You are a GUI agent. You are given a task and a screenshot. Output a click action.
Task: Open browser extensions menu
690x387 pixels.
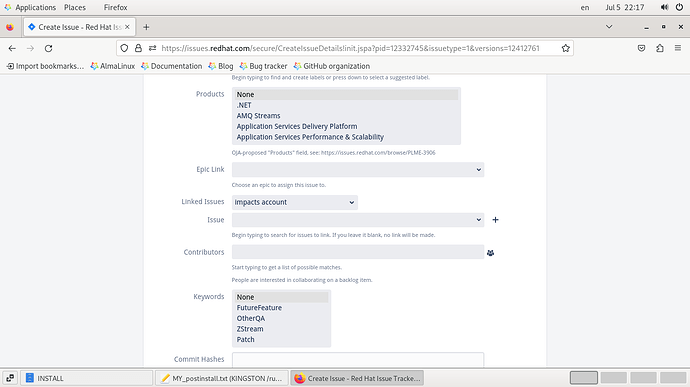click(x=660, y=48)
